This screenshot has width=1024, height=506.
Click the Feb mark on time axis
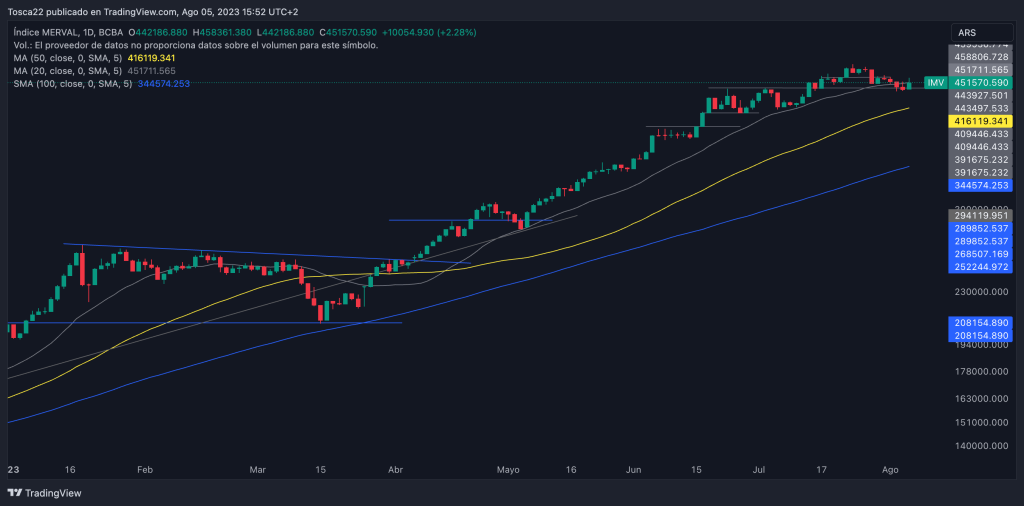point(144,468)
